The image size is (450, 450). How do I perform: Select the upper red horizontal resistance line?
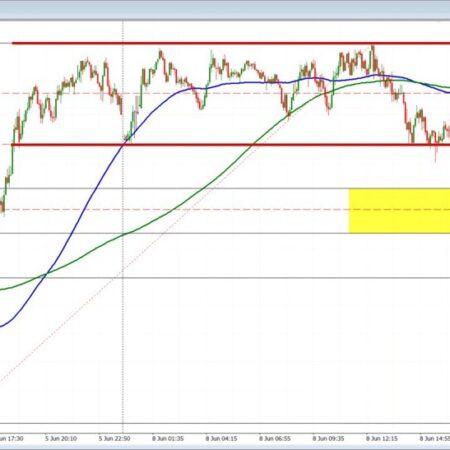[x=231, y=43]
